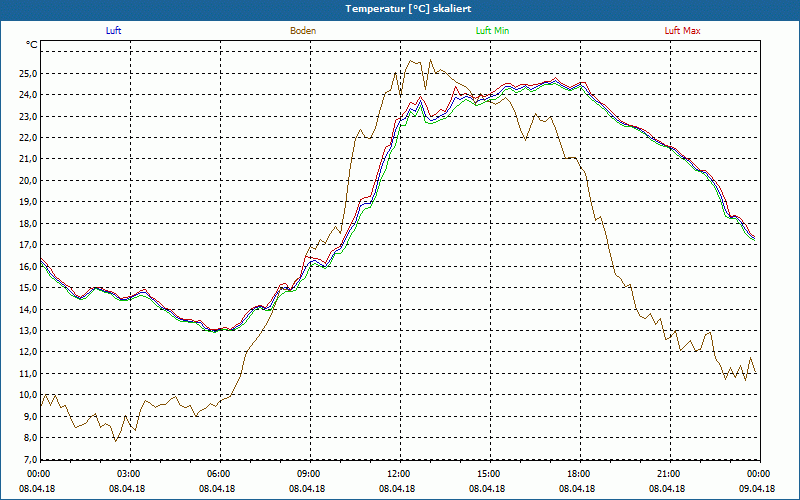This screenshot has height=500, width=800.
Task: Click the 06:00 time axis label
Action: (x=218, y=474)
